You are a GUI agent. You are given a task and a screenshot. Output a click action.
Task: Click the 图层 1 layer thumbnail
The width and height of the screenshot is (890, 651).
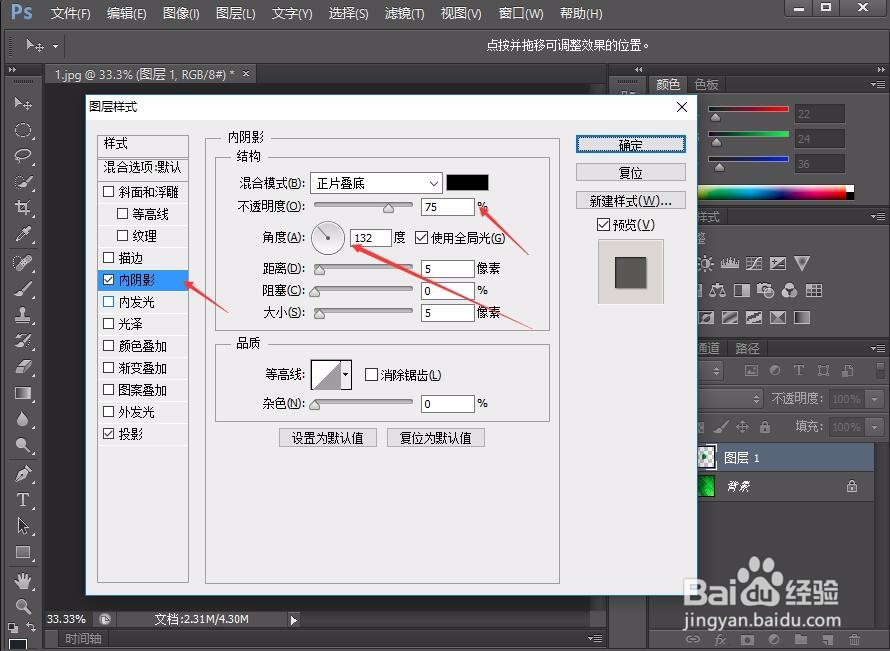pyautogui.click(x=709, y=457)
